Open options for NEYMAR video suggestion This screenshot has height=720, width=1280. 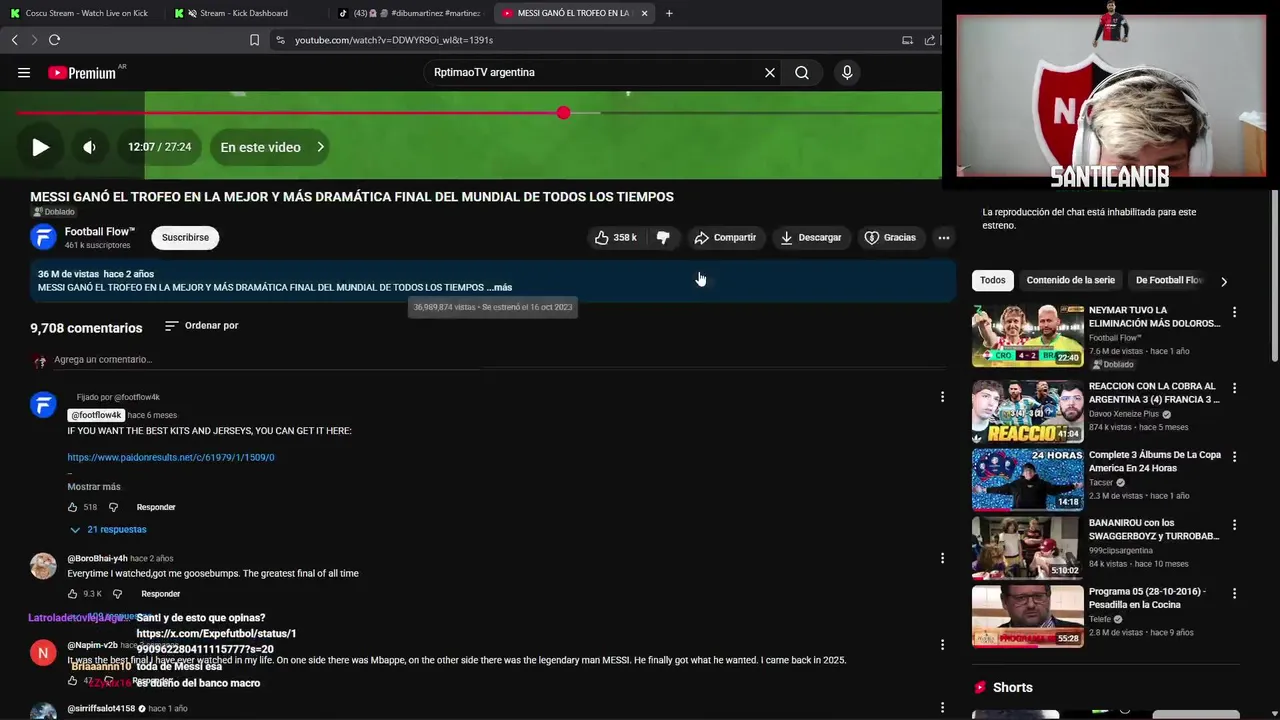coord(1234,312)
